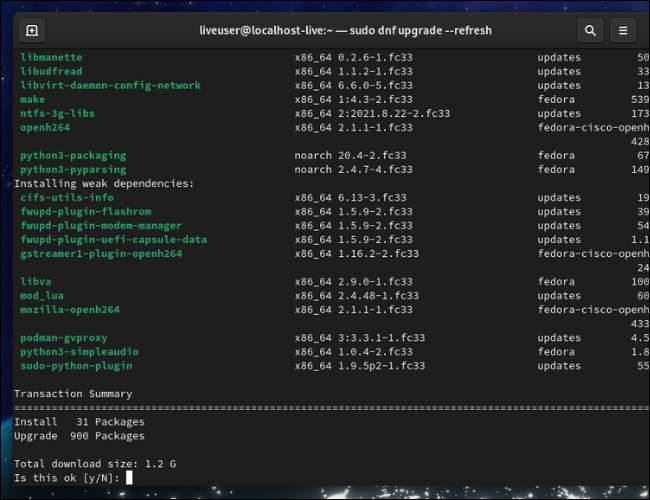Click the mozilla-openh264 package name
650x500 pixels.
coord(70,309)
